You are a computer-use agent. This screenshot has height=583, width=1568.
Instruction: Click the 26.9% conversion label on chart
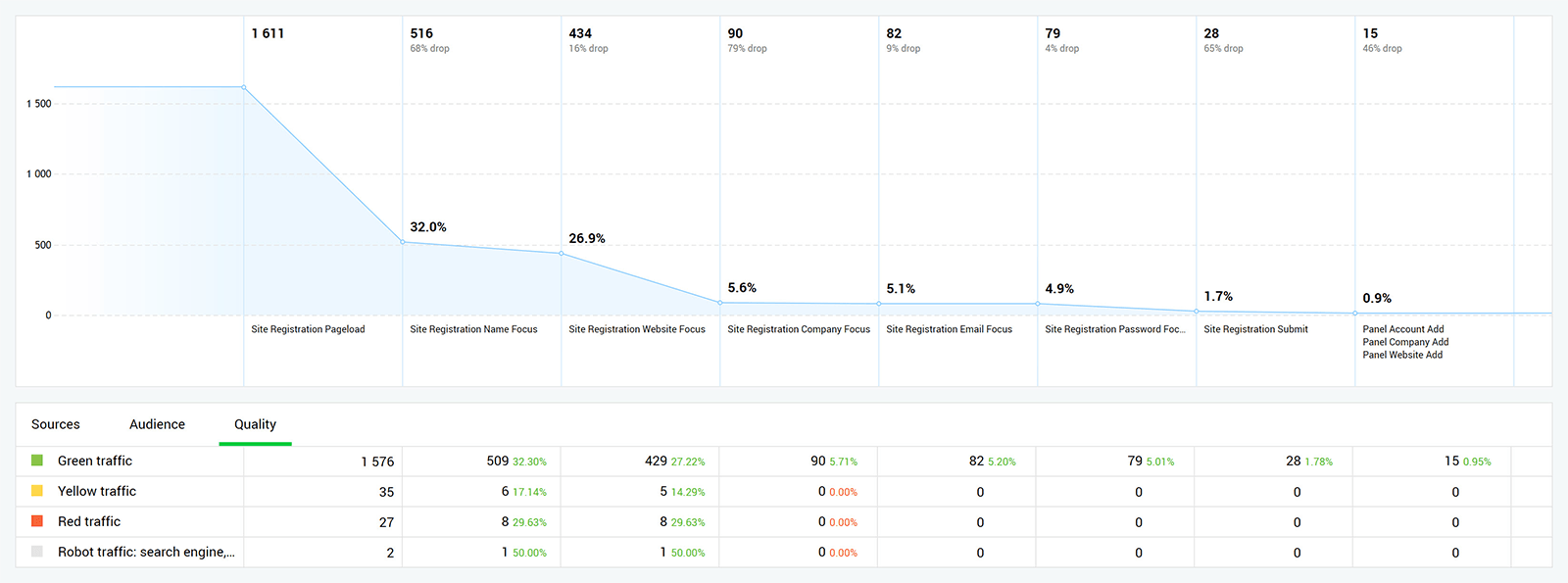pos(587,238)
